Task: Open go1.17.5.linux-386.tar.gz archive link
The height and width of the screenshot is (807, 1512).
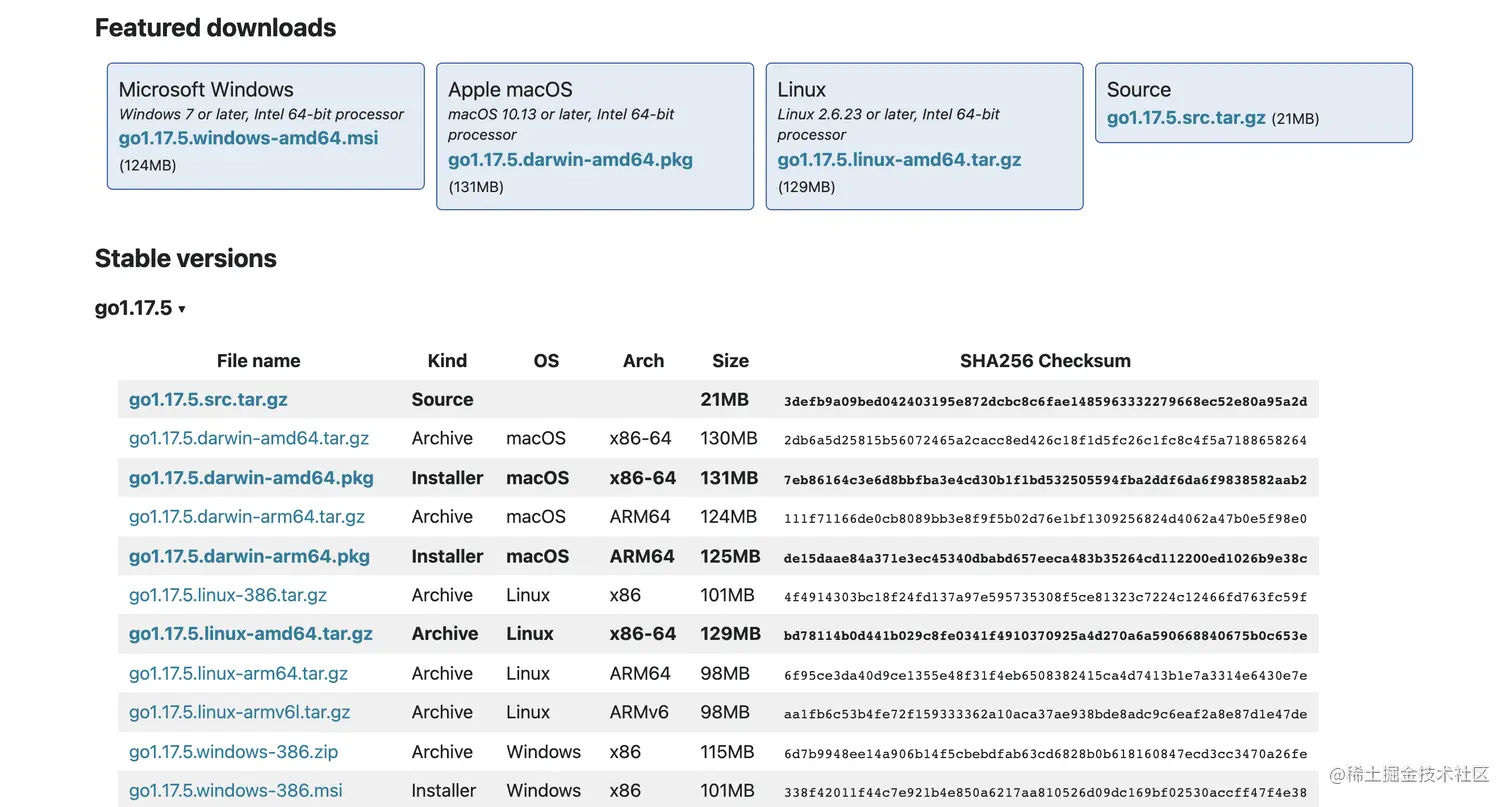Action: [228, 595]
